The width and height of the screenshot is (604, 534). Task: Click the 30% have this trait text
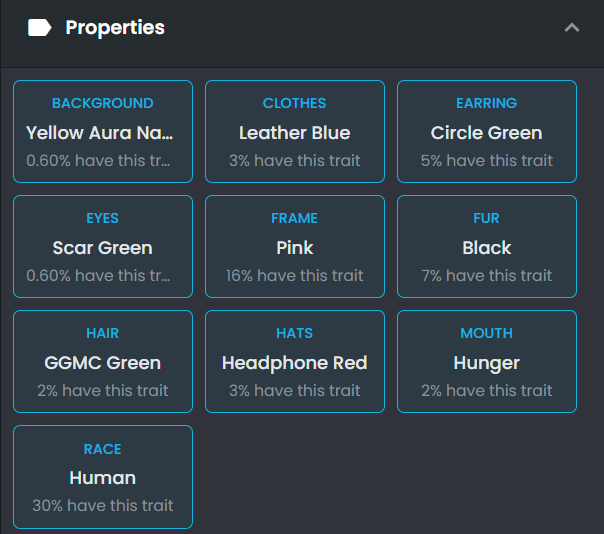tap(103, 506)
